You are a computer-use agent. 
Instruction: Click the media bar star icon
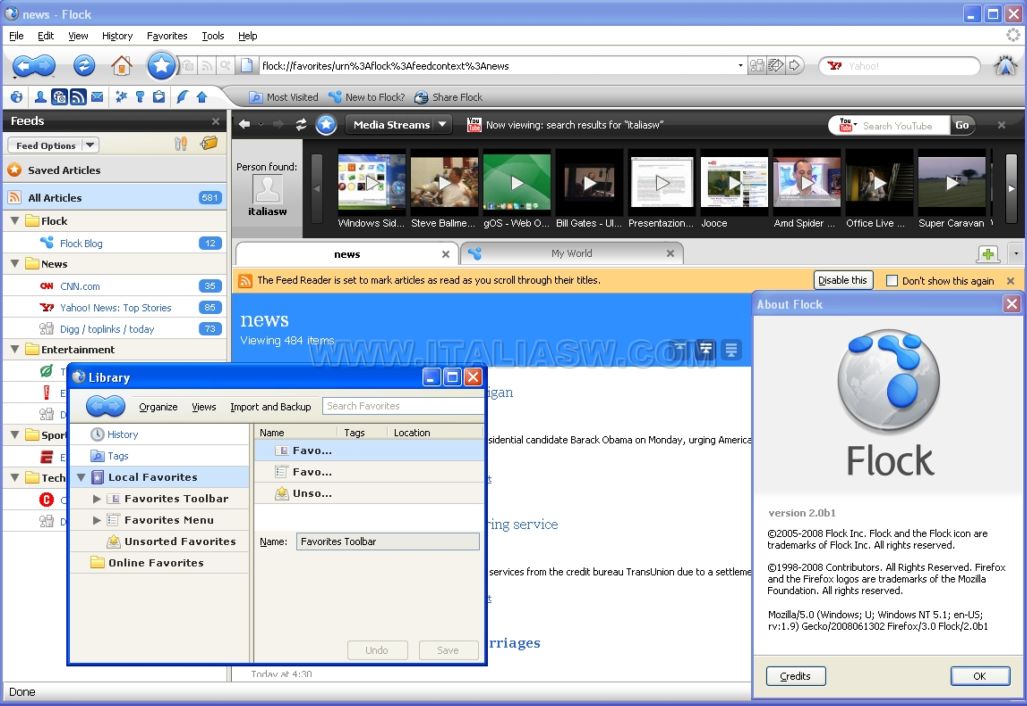326,124
